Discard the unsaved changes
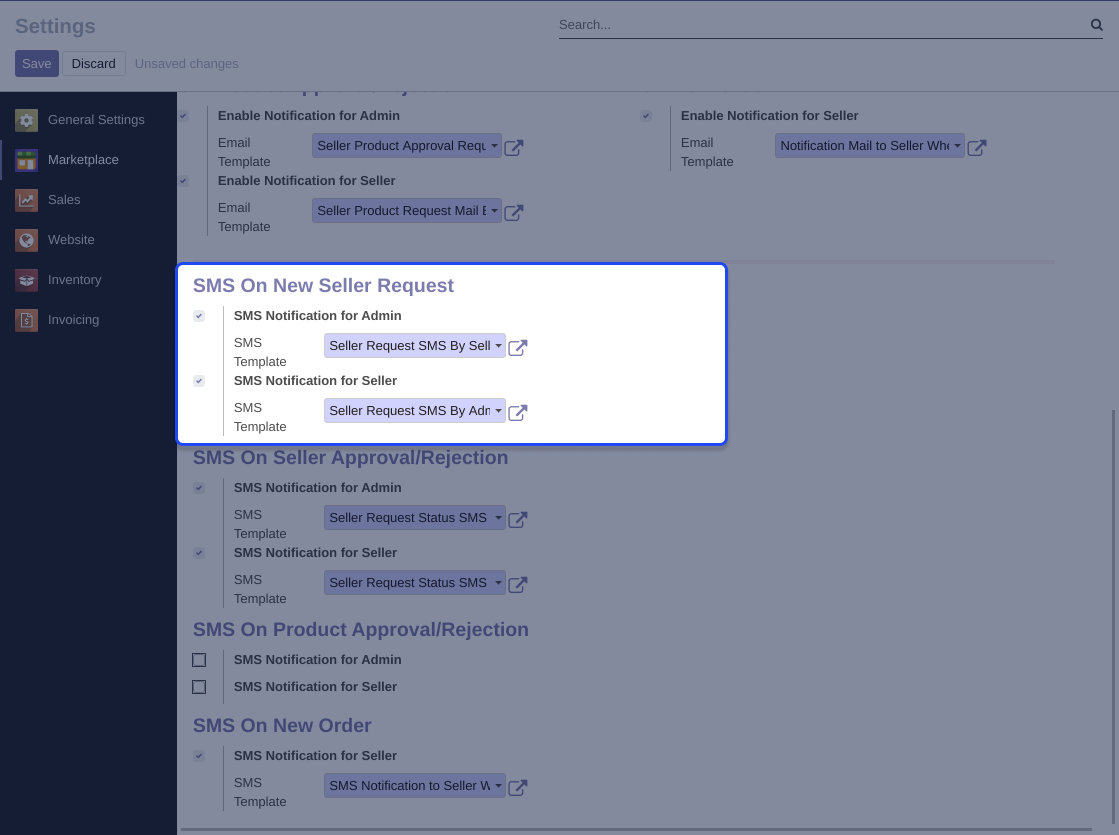This screenshot has width=1119, height=835. click(x=94, y=64)
